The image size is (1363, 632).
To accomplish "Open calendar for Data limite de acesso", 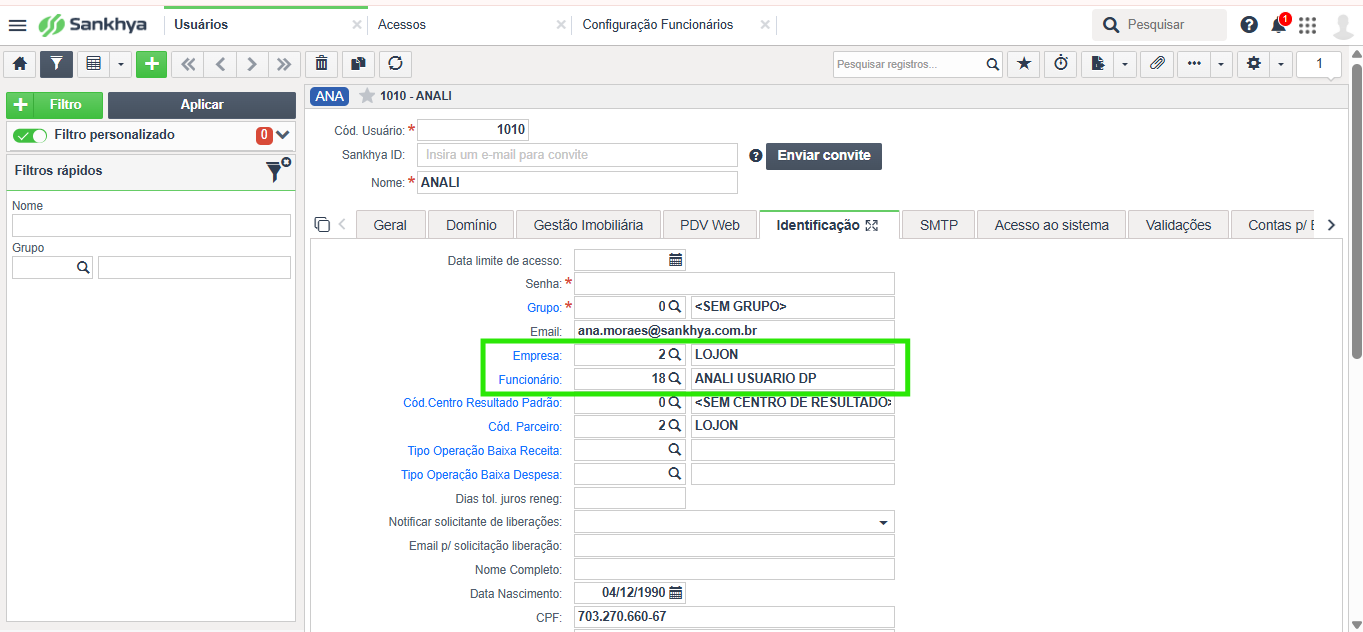I will point(676,260).
